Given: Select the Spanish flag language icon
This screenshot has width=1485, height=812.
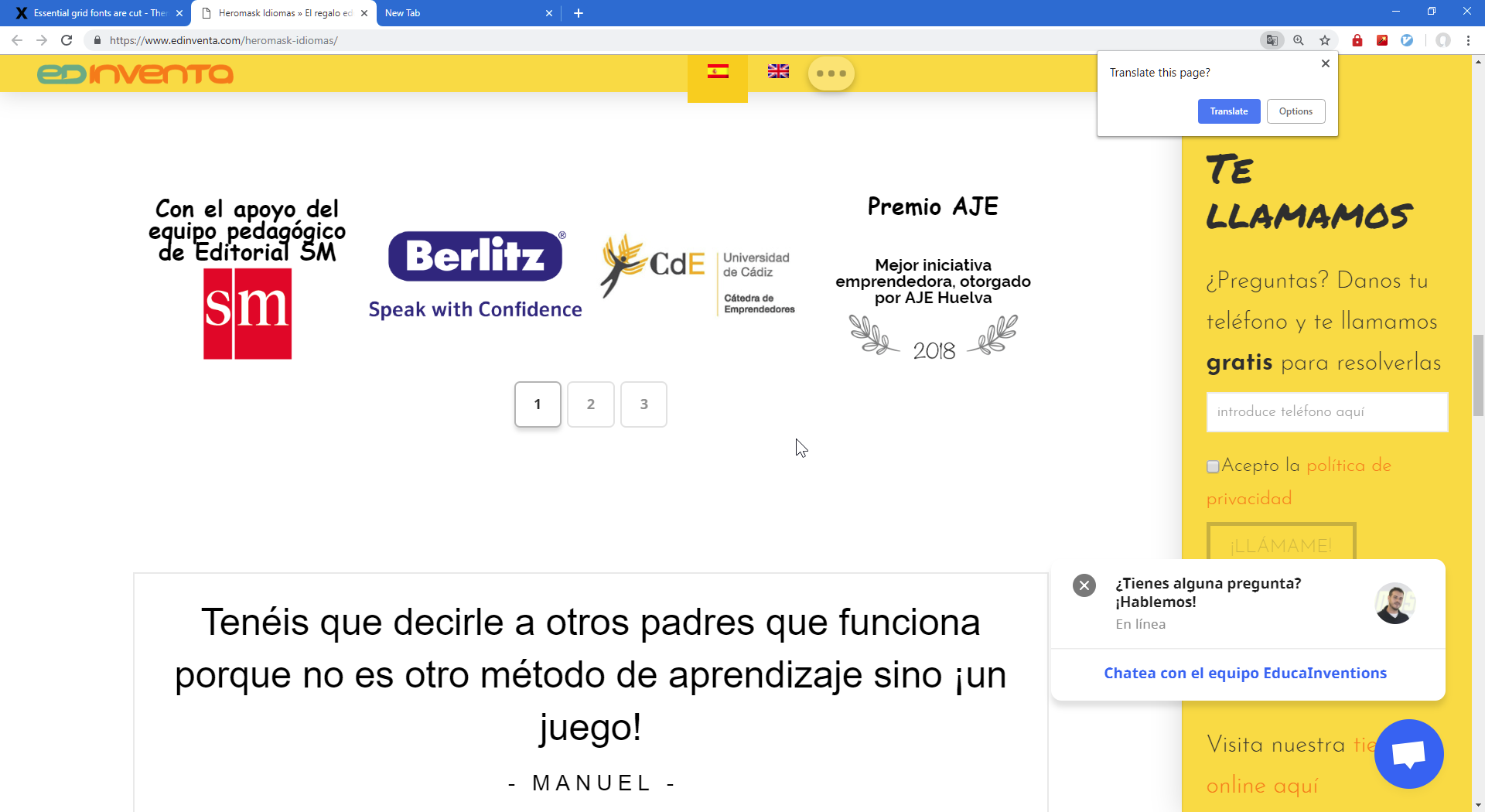Looking at the screenshot, I should point(718,72).
